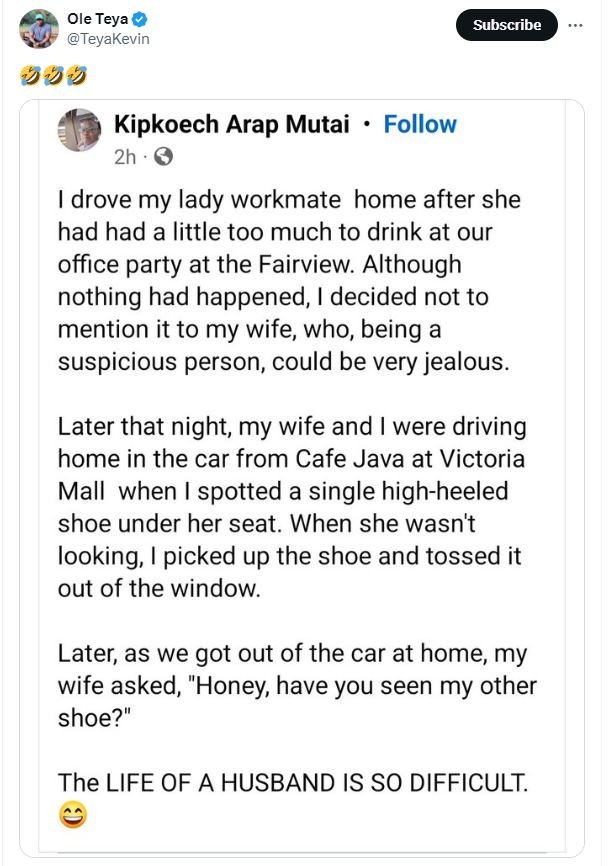Click the @TeyaKevin handle
The width and height of the screenshot is (612, 866).
coord(108,38)
